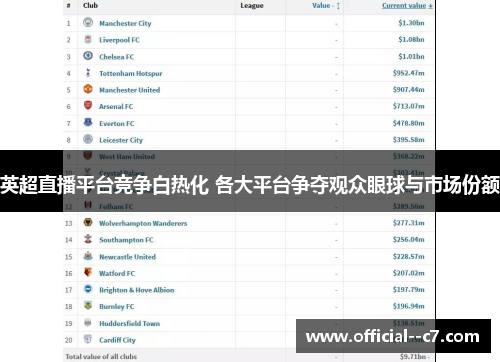Click the Newcastle United club crest

point(88,256)
